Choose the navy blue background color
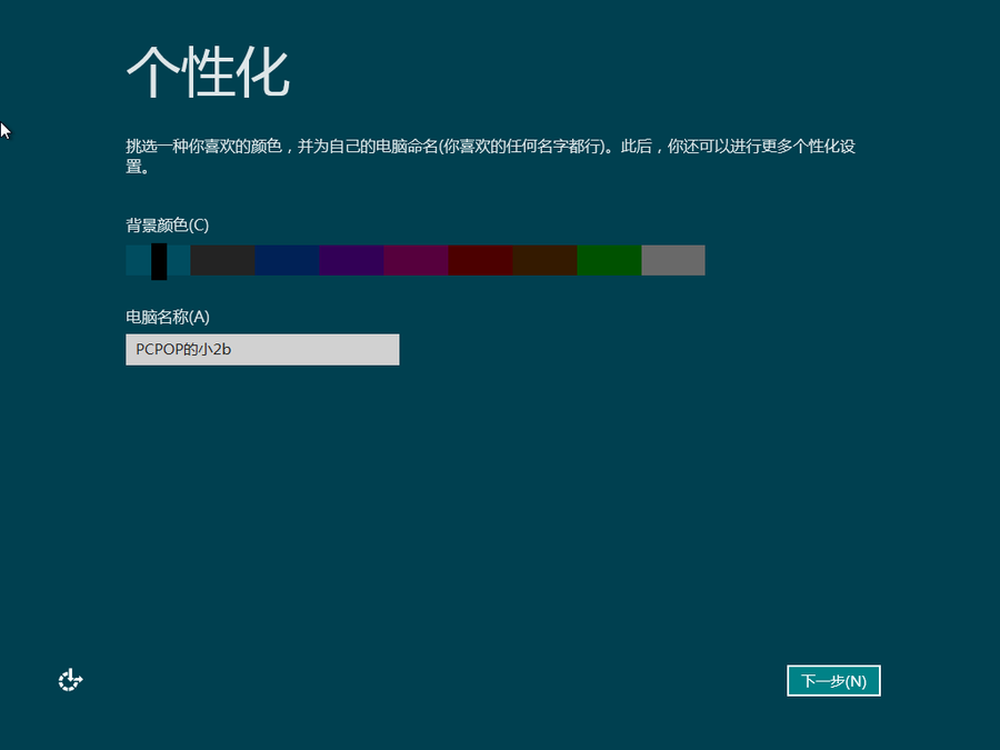The image size is (1000, 750). (x=287, y=260)
